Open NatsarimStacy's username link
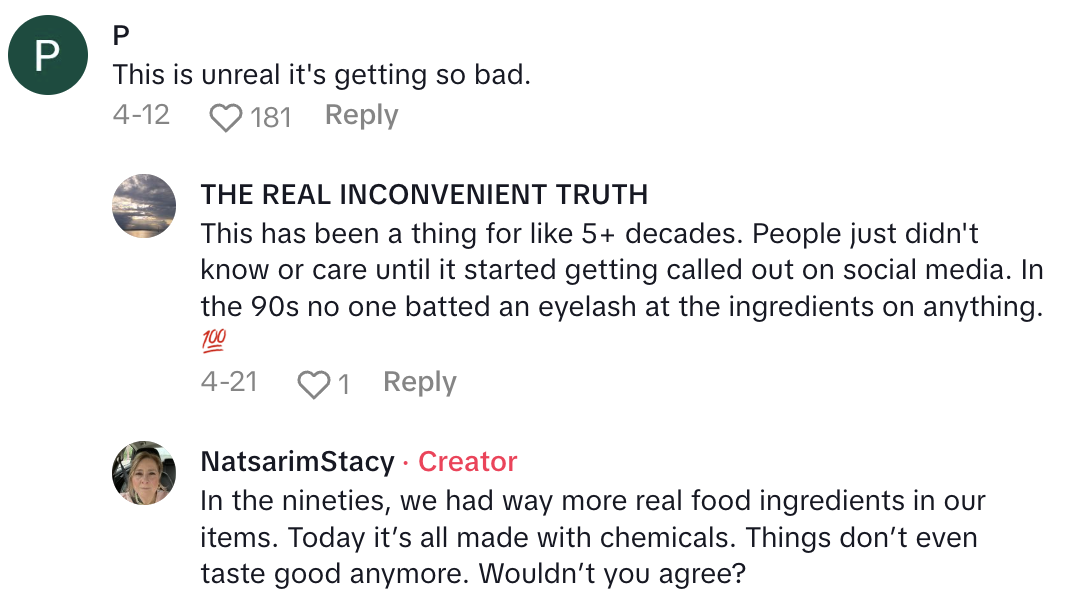This screenshot has height=596, width=1072. pos(297,461)
